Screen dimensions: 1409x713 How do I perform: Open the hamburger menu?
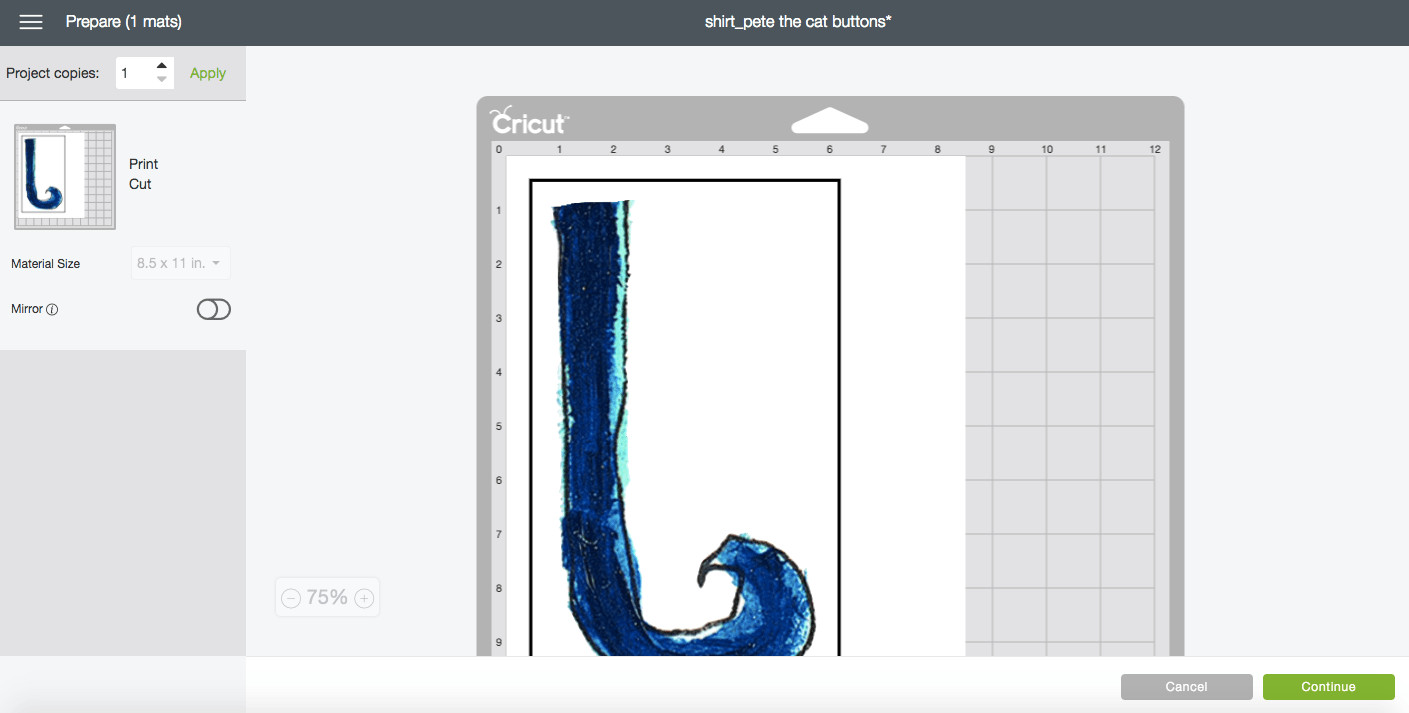click(x=31, y=22)
